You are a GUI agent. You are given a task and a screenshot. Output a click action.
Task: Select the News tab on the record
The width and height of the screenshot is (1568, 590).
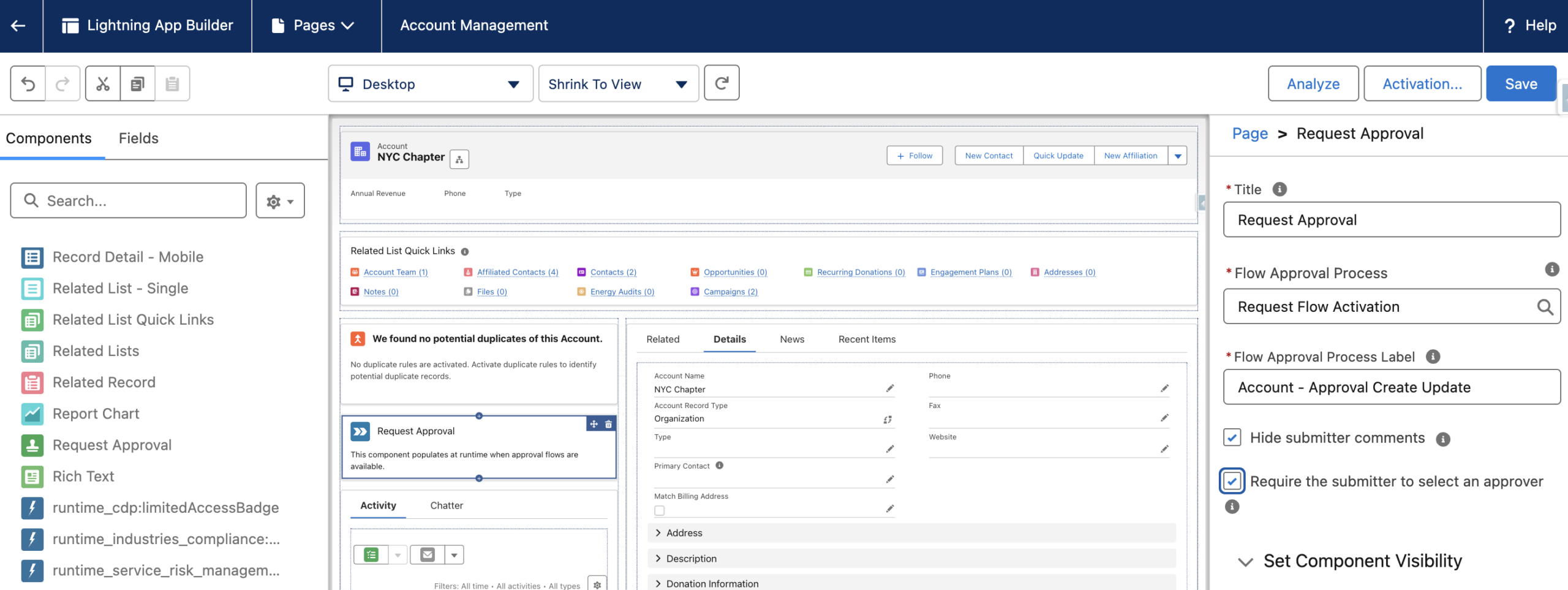792,339
